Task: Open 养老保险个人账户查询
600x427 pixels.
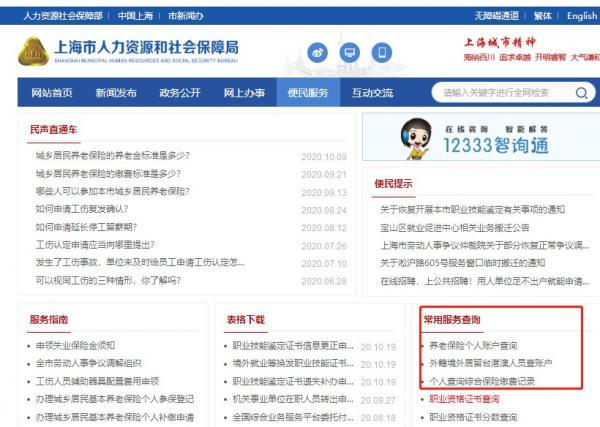Action: [x=473, y=346]
